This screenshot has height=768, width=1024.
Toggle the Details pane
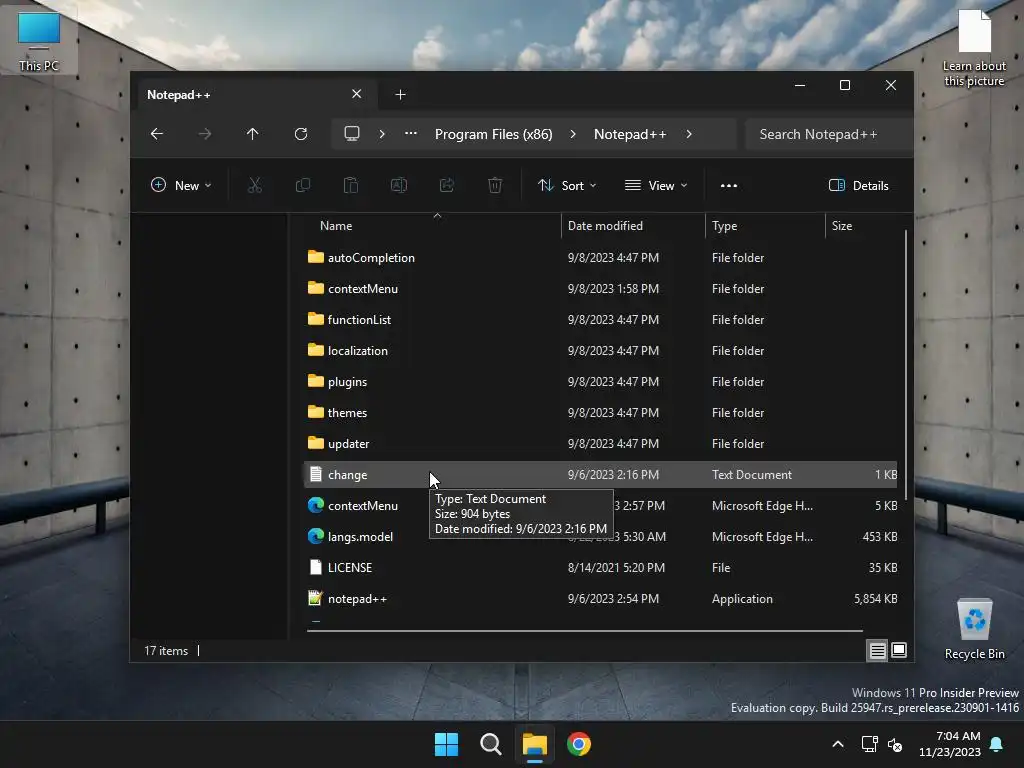click(x=858, y=185)
